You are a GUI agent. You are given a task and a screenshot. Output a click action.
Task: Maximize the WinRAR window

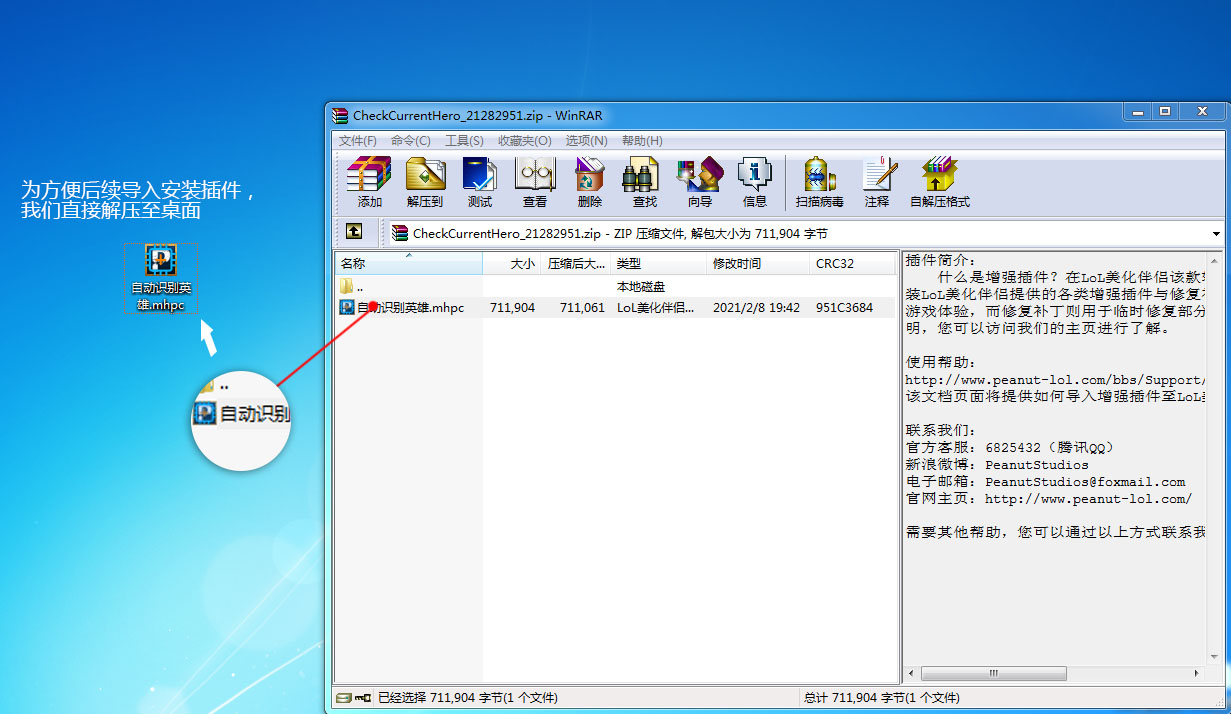[1165, 112]
